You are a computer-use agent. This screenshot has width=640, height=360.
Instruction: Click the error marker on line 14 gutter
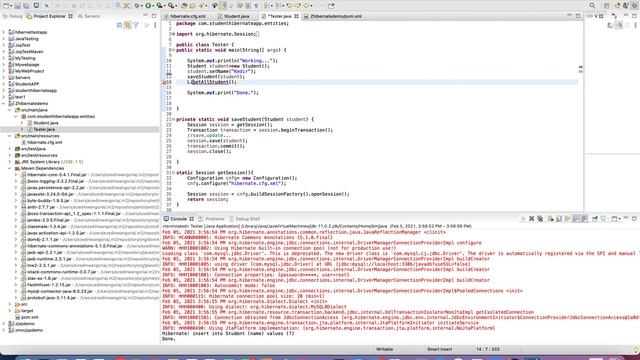(164, 82)
